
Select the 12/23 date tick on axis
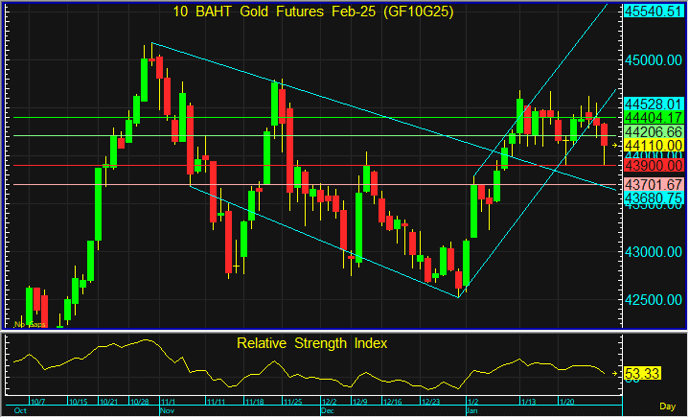[x=431, y=402]
